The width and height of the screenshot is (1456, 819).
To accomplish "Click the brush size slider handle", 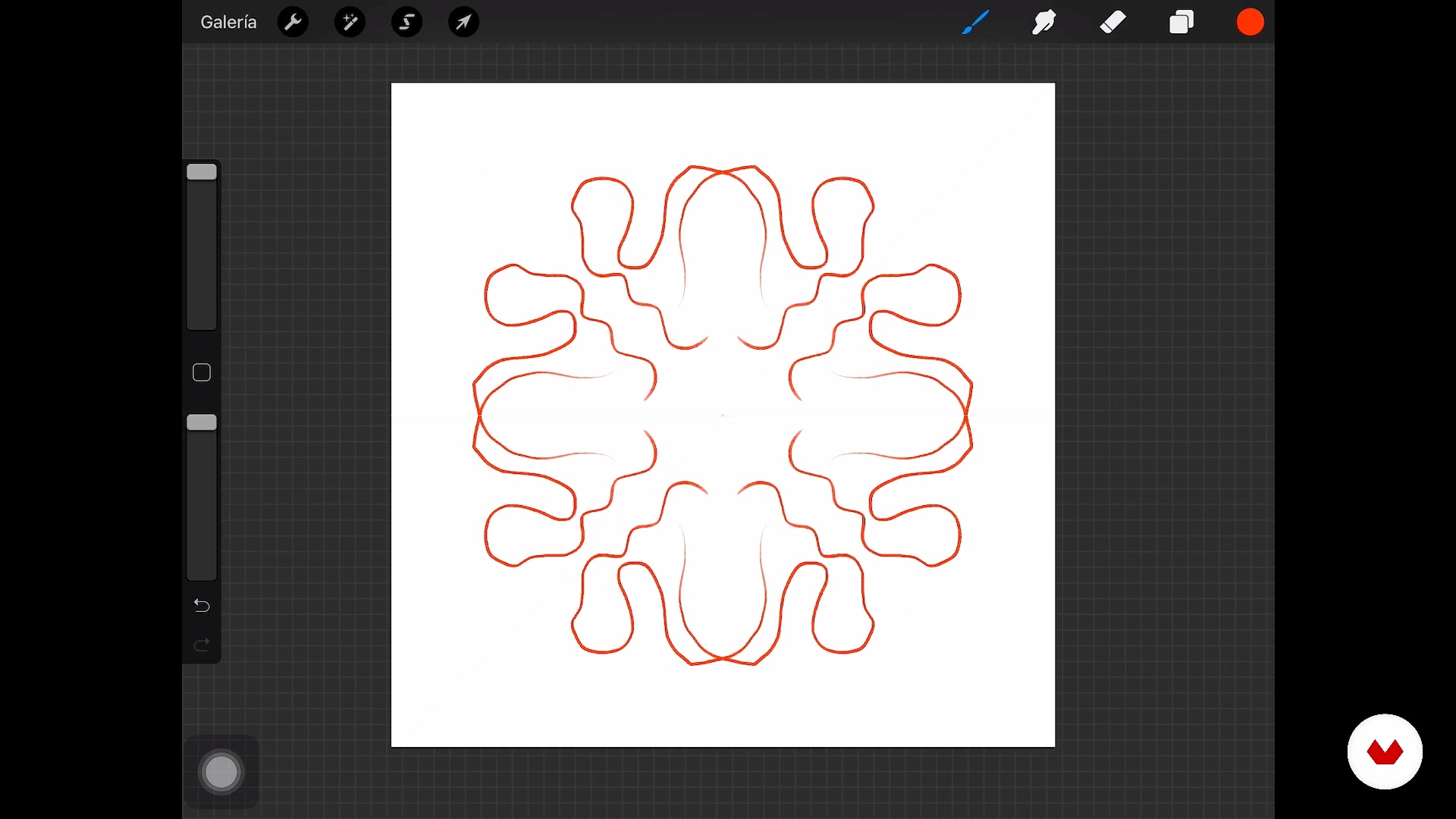I will coord(202,172).
